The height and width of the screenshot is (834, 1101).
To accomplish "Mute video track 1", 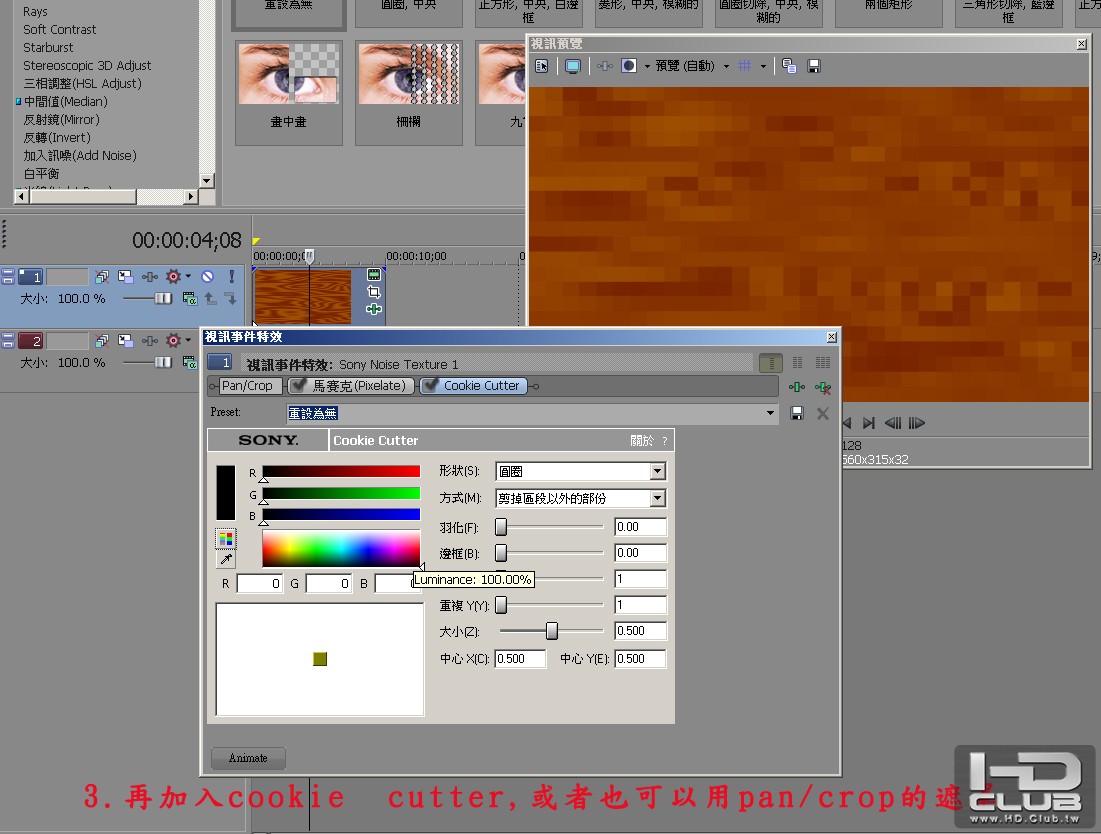I will [207, 277].
